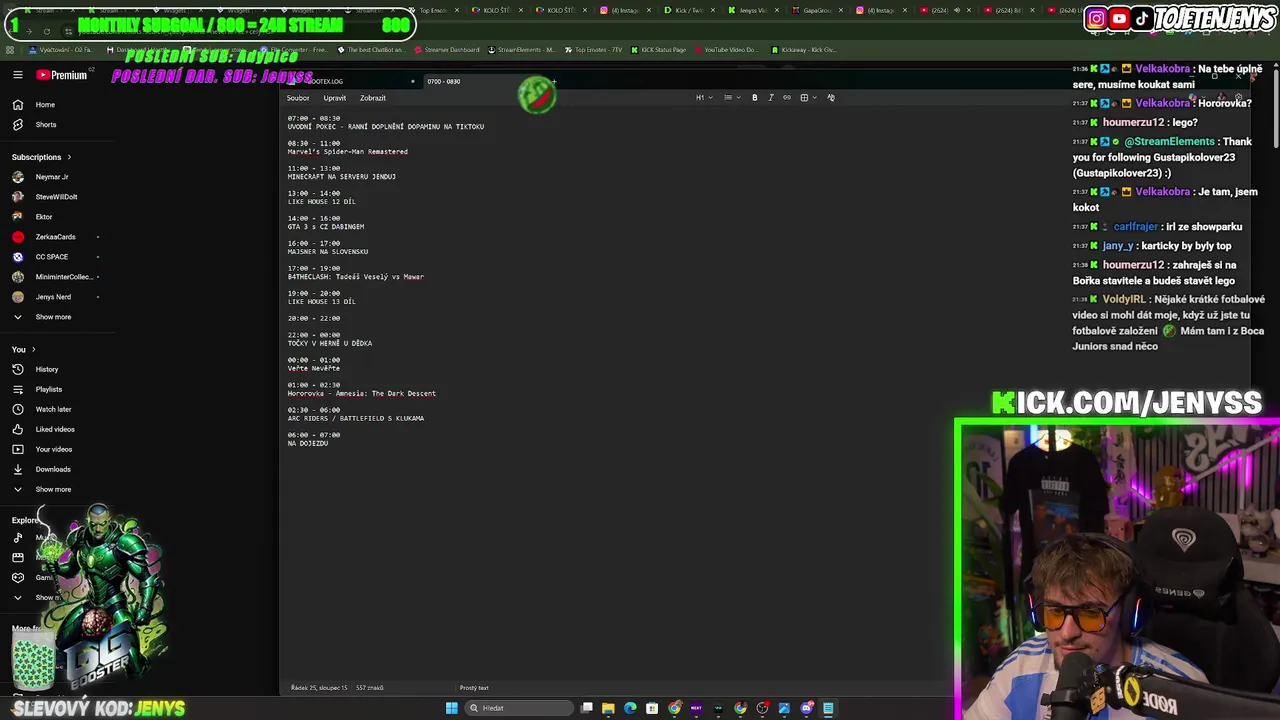Image resolution: width=1280 pixels, height=720 pixels.
Task: Expand the You section chevron
Action: click(33, 349)
